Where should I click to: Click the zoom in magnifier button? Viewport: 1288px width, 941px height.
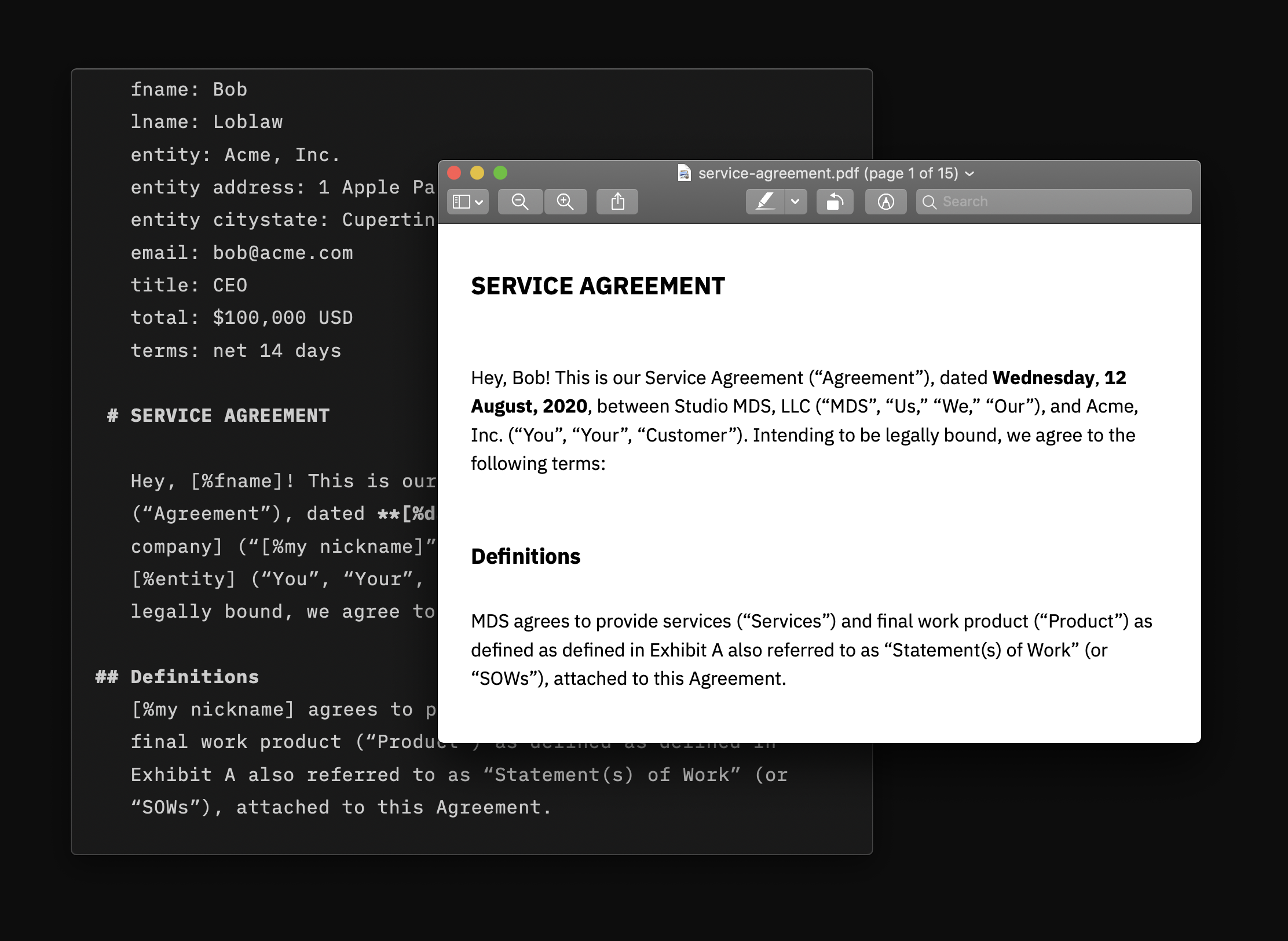(x=565, y=202)
